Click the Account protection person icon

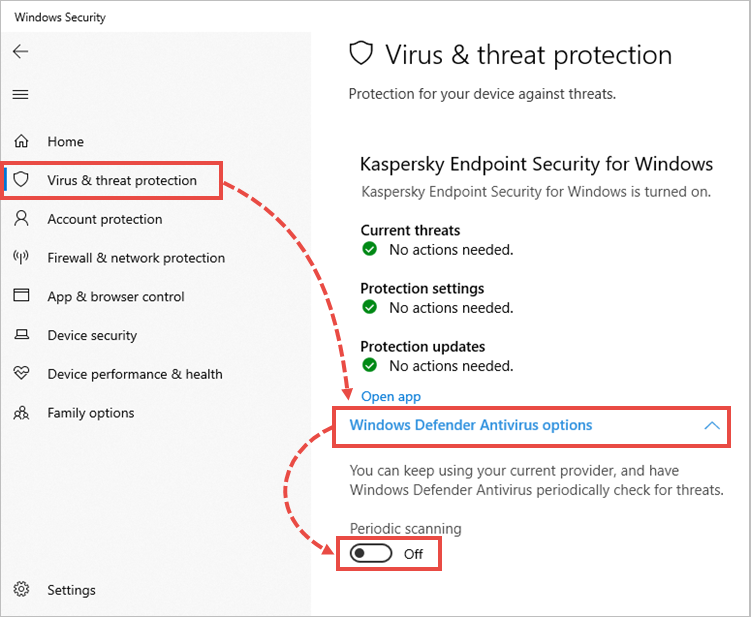click(x=21, y=219)
